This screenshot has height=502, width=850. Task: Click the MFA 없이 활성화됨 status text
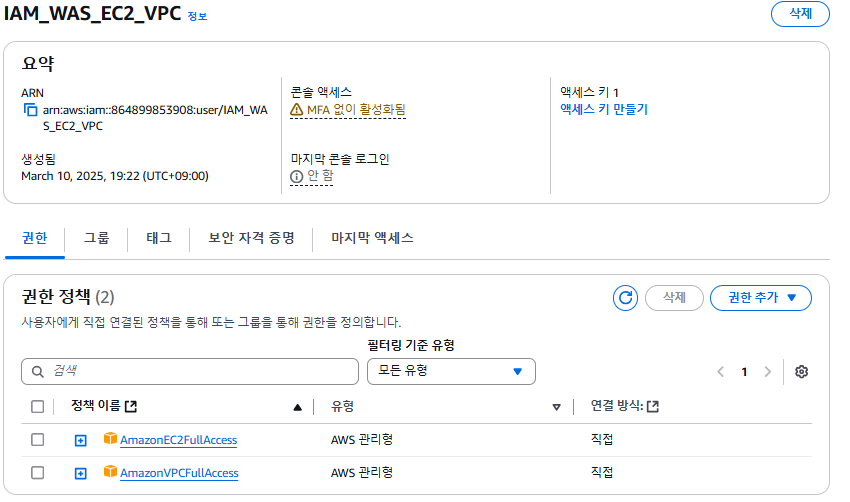[x=356, y=110]
